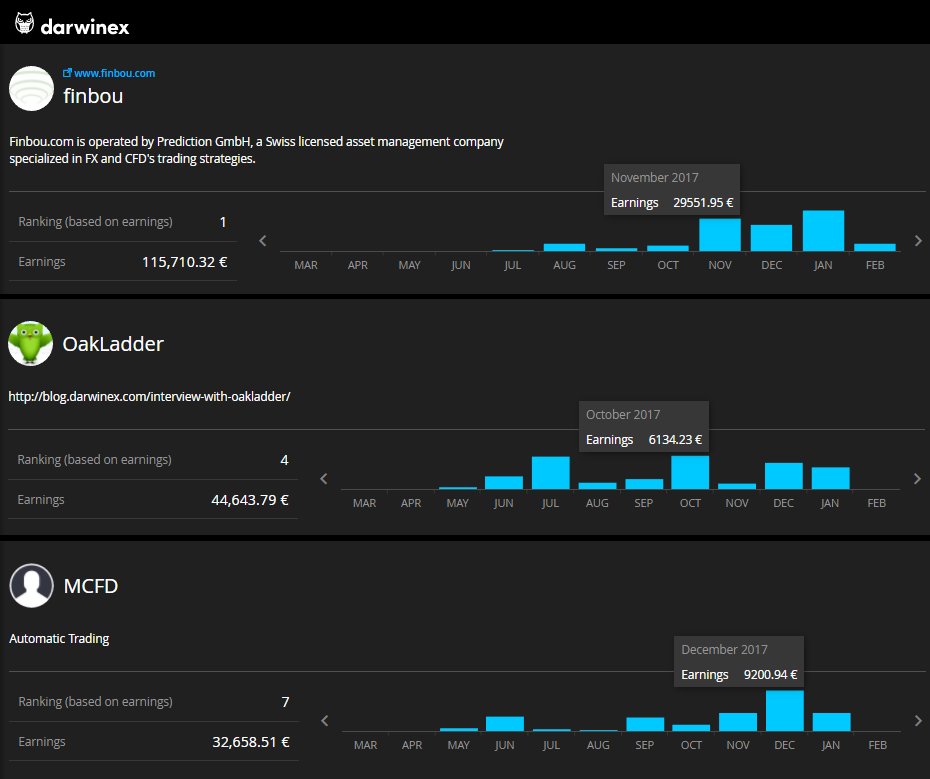Click the darwinex owl logo
The height and width of the screenshot is (779, 930).
tap(24, 24)
